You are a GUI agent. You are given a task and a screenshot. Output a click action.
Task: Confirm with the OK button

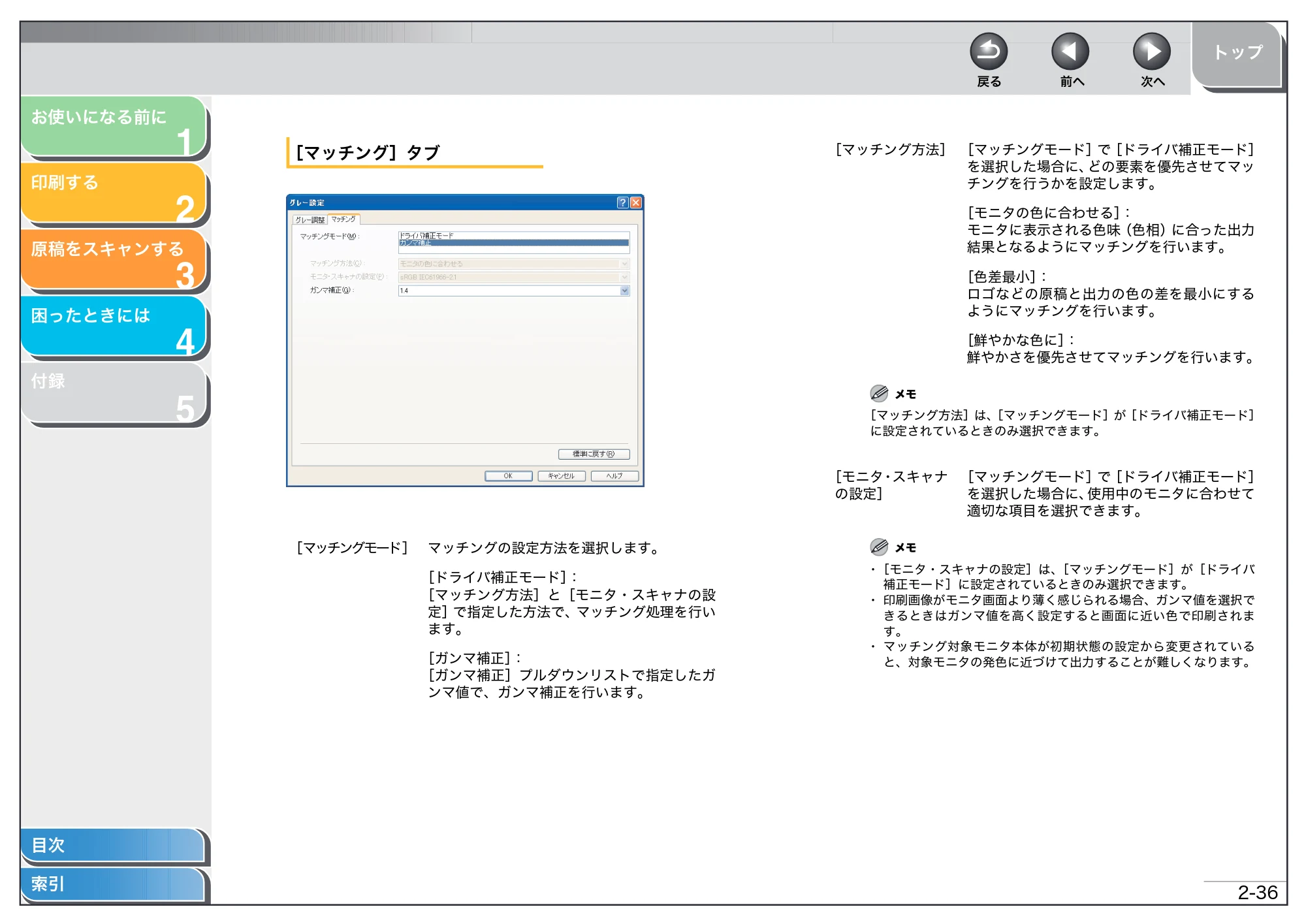508,476
